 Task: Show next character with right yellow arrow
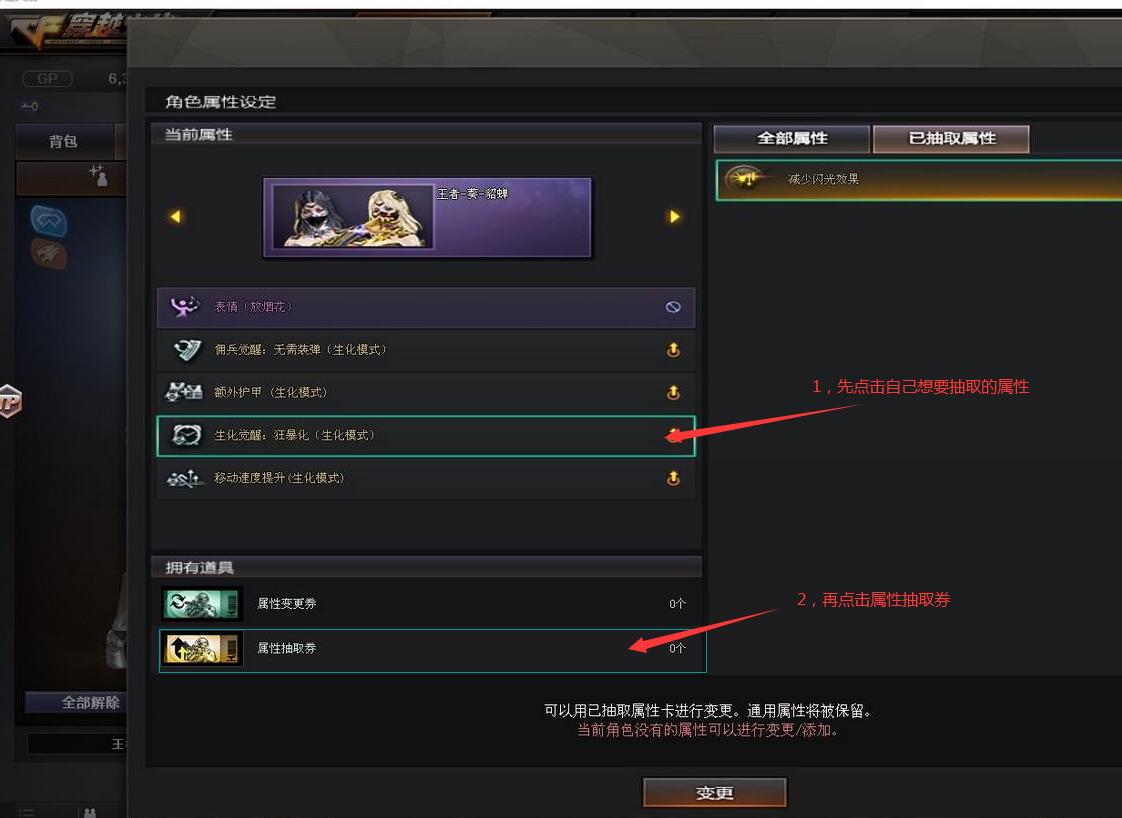point(674,216)
